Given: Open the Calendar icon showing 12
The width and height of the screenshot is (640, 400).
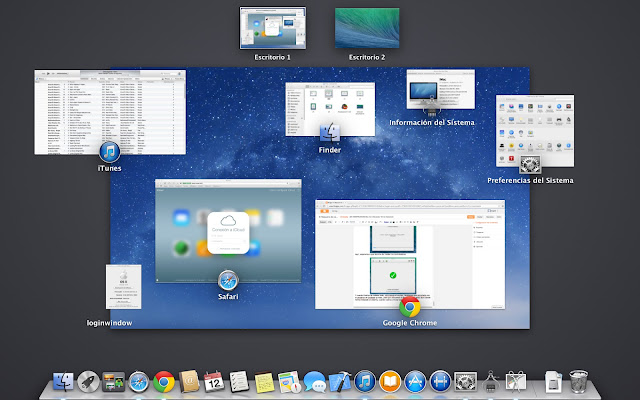Looking at the screenshot, I should [214, 382].
